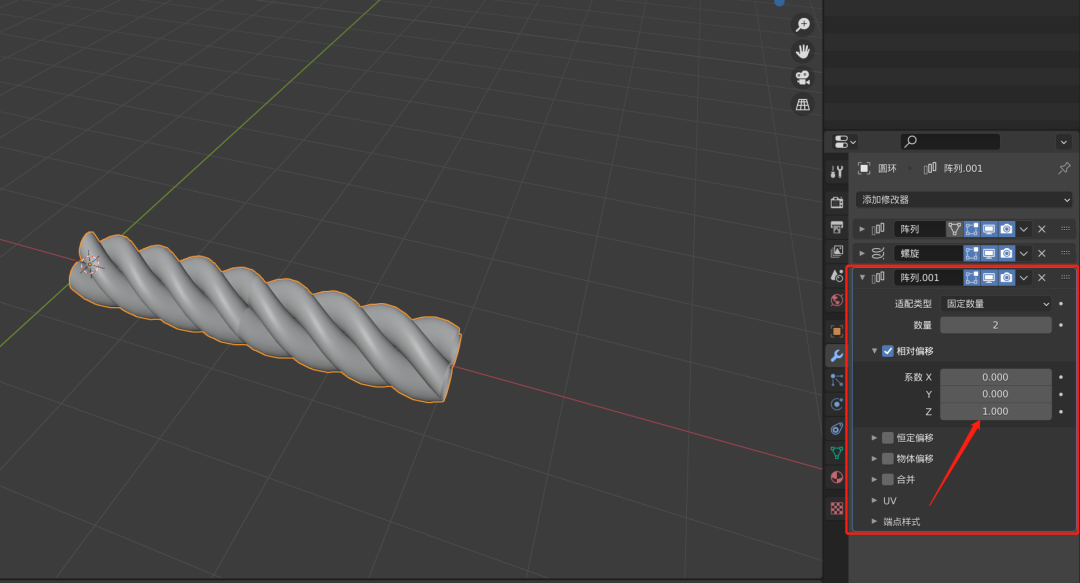
Task: Toggle viewport display for 螺旋 modifier
Action: 989,253
